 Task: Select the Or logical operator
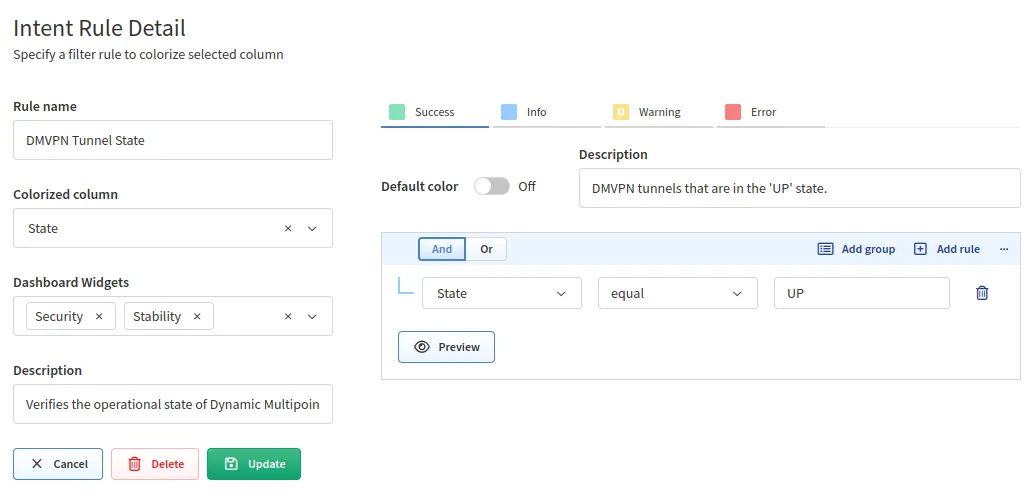[x=486, y=249]
